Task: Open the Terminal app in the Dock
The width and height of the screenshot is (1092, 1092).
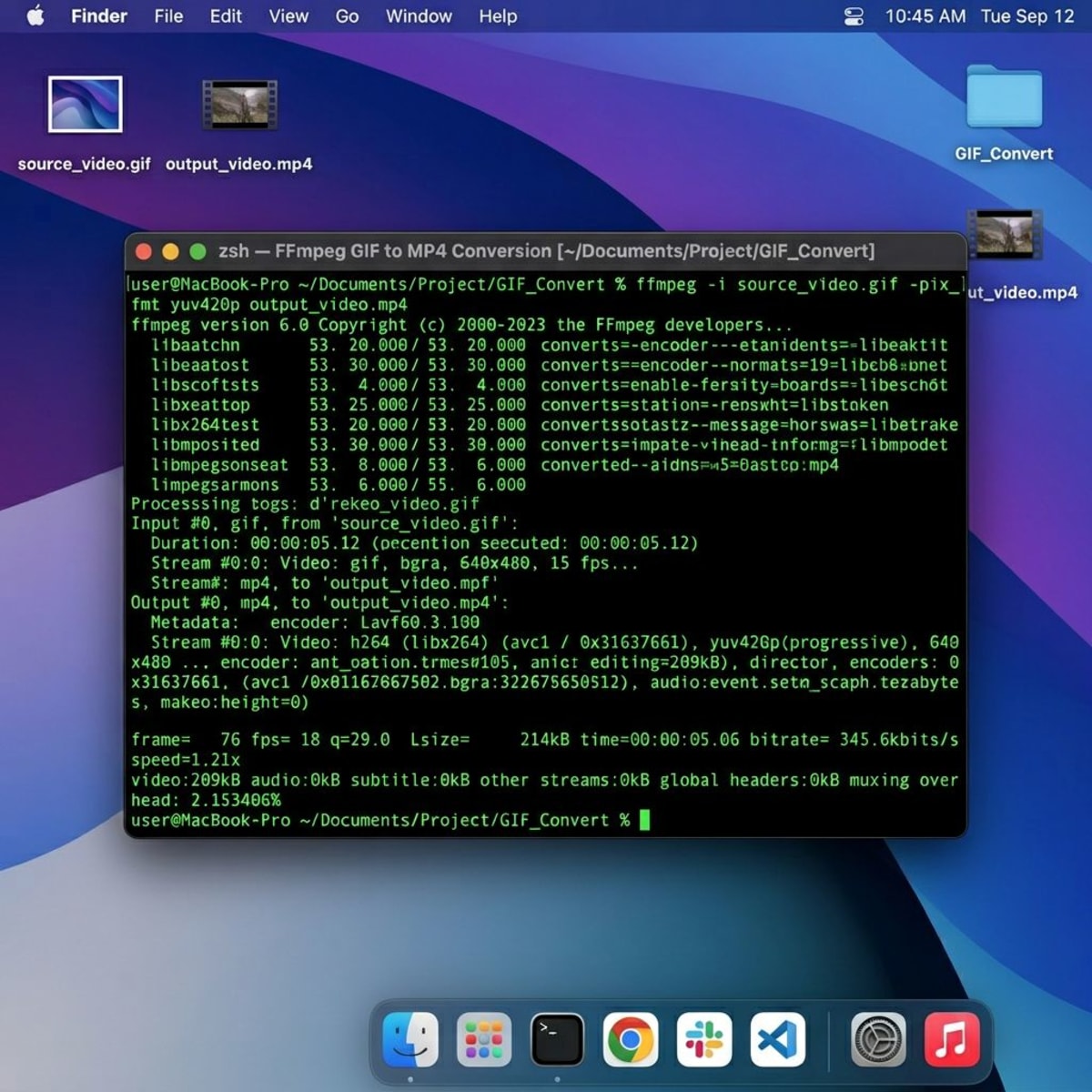Action: click(558, 1037)
